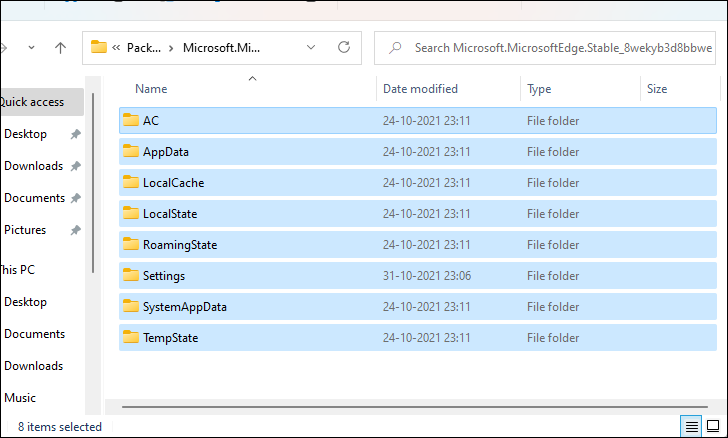Select This PC in navigation pane
The width and height of the screenshot is (728, 438).
pos(17,270)
